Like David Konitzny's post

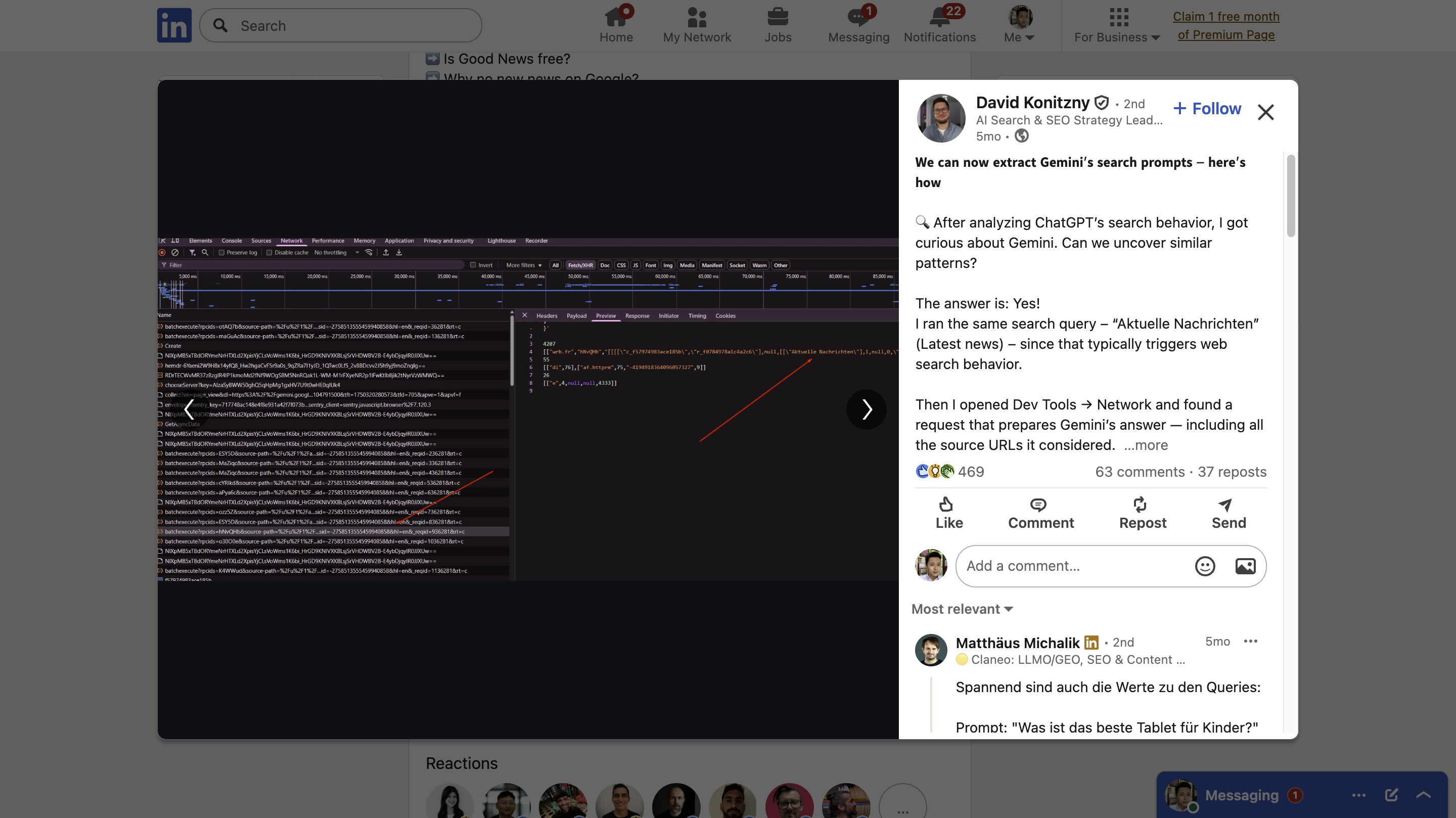(x=949, y=513)
